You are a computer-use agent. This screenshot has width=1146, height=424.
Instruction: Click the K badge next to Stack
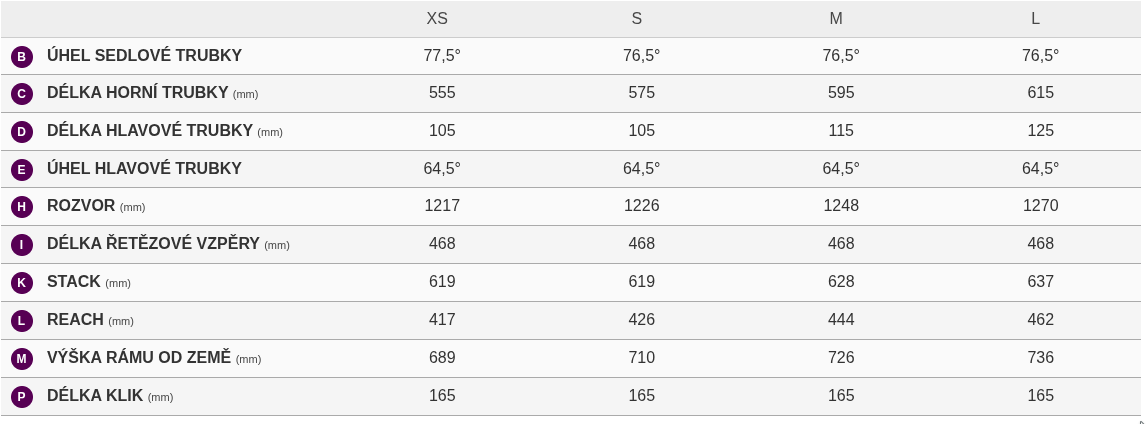coord(22,283)
